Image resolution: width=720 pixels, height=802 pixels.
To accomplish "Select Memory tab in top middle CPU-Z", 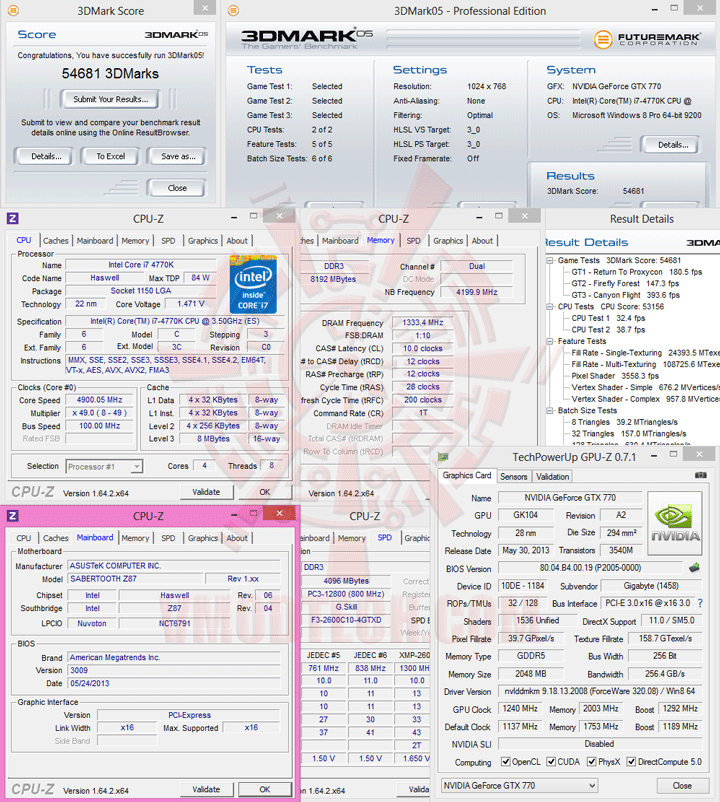I will click(380, 240).
